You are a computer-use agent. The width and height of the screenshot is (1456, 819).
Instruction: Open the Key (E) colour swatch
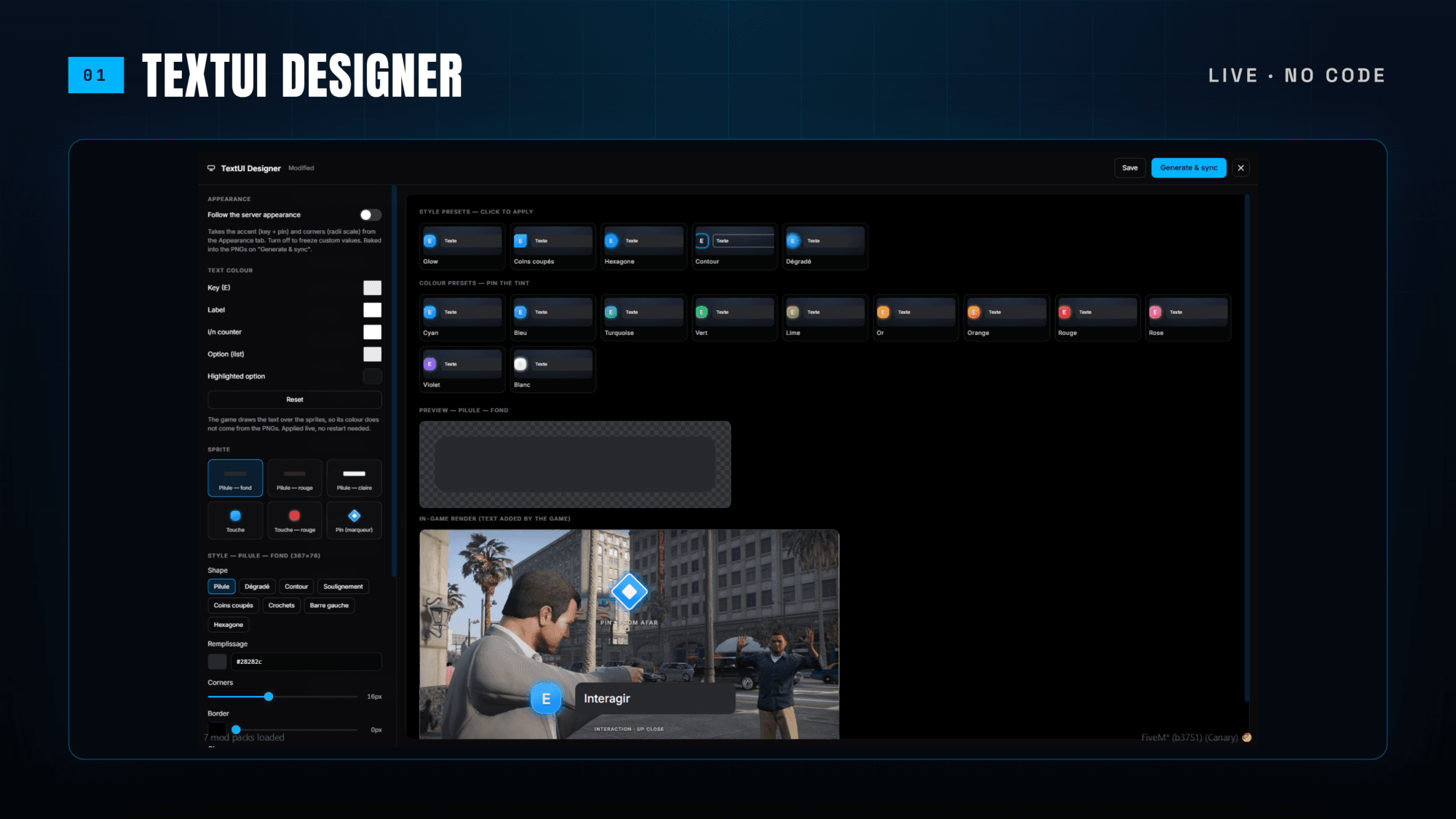[x=372, y=288]
